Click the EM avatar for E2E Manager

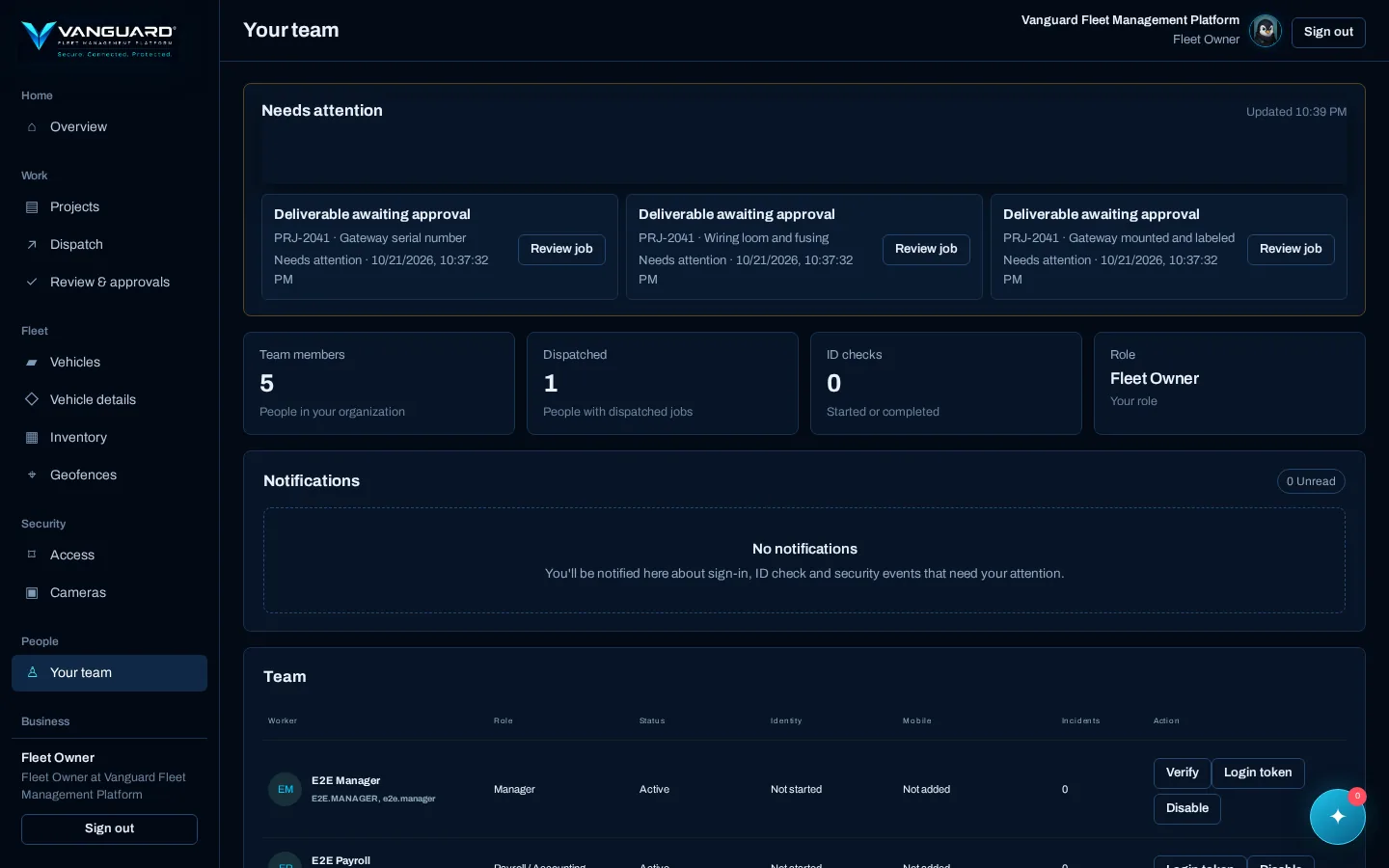(x=286, y=789)
